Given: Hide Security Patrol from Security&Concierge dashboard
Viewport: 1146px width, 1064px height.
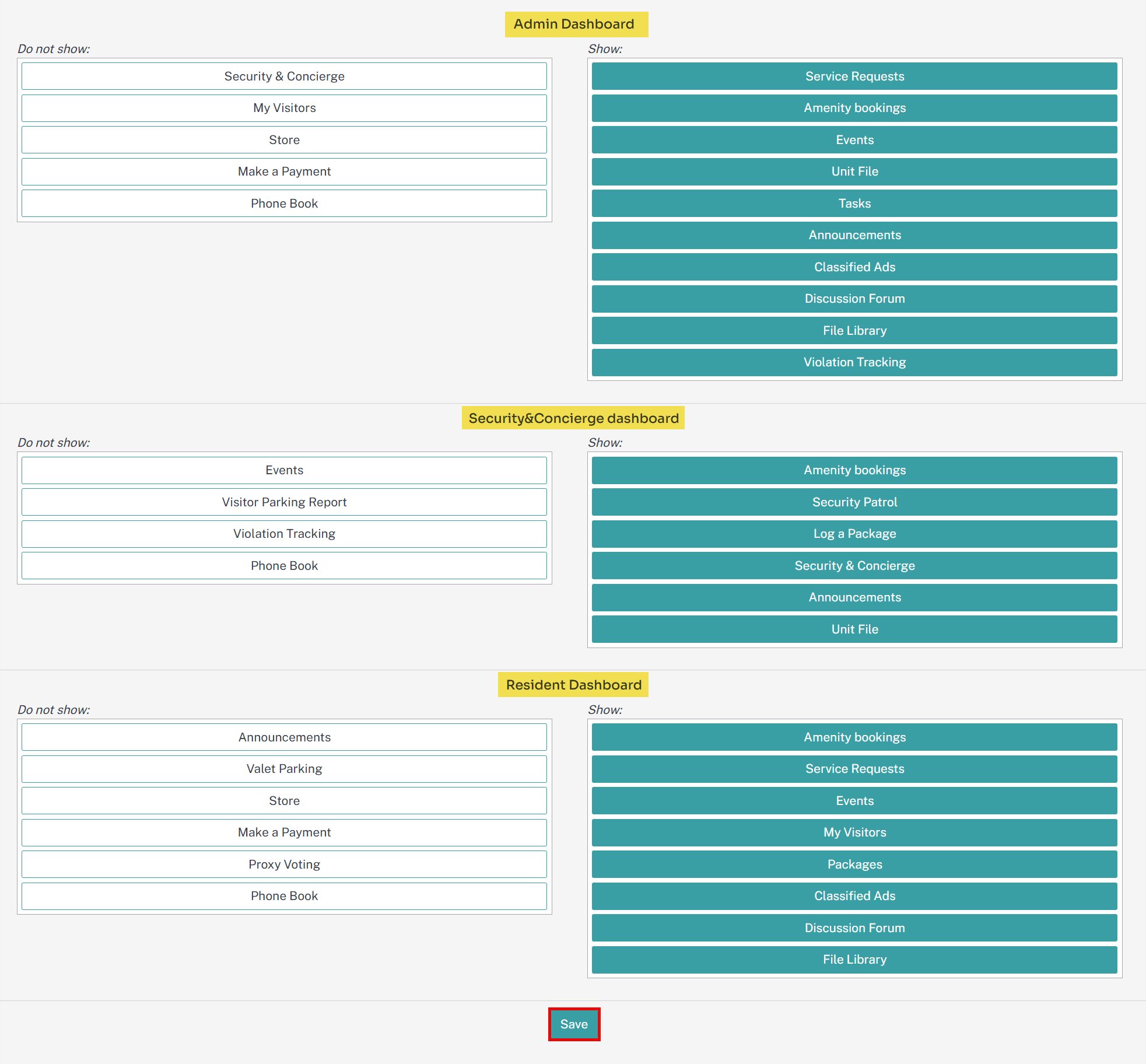Looking at the screenshot, I should pyautogui.click(x=854, y=502).
